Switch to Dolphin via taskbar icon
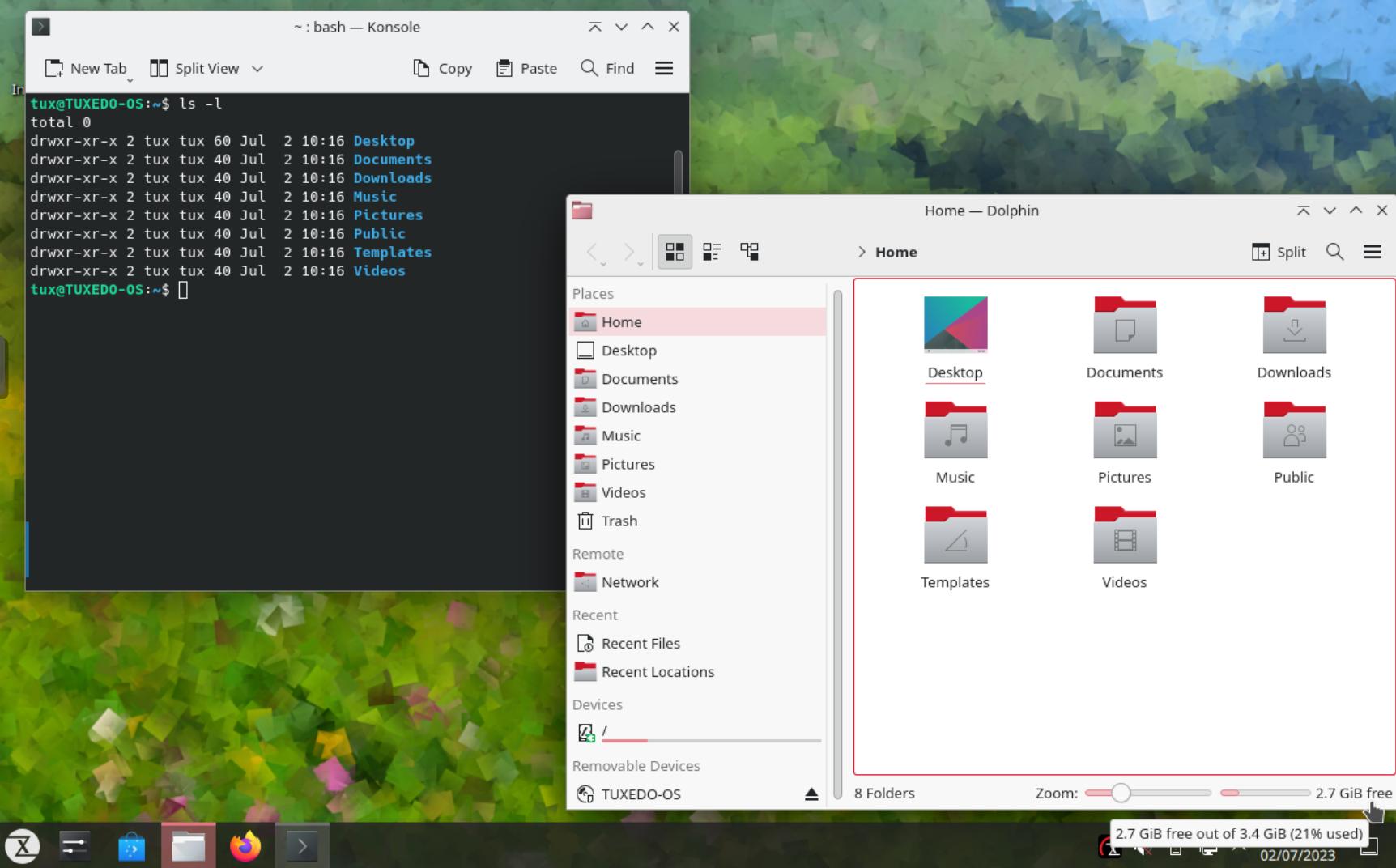This screenshot has height=868, width=1396. coord(188,846)
